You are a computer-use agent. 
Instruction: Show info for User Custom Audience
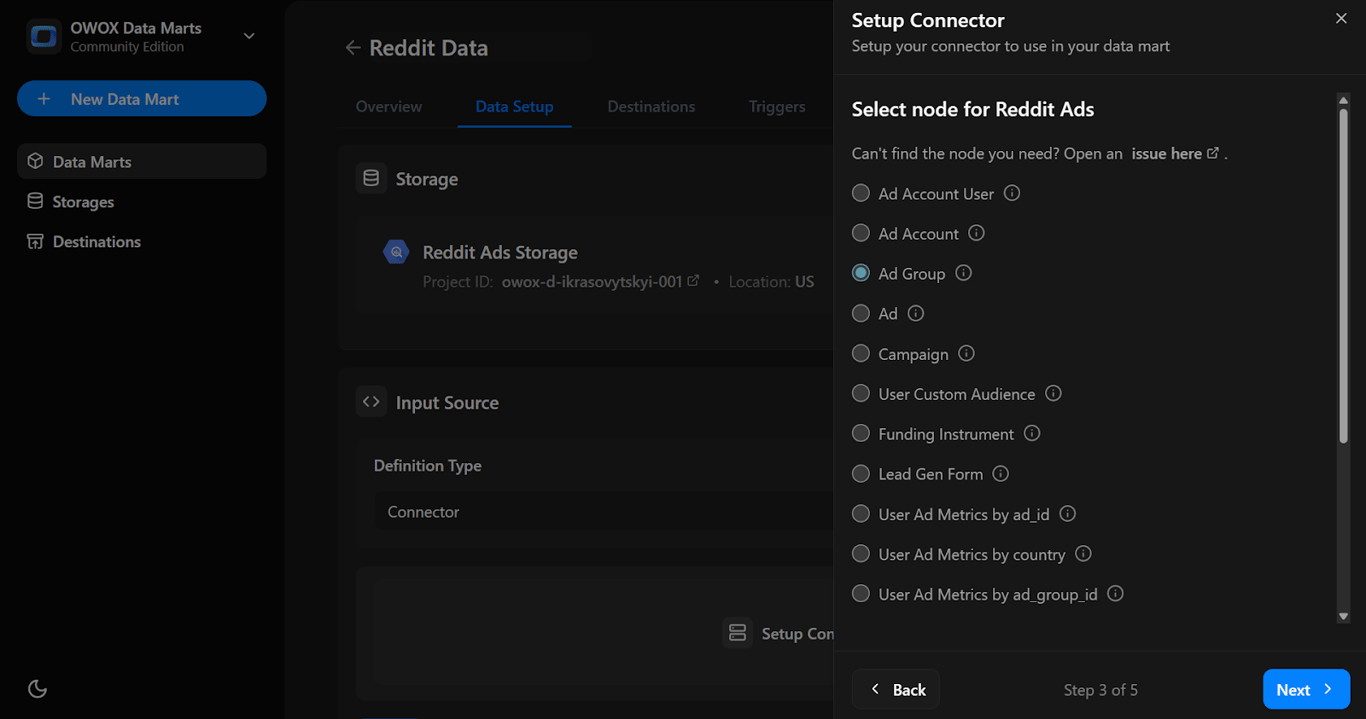(1053, 393)
